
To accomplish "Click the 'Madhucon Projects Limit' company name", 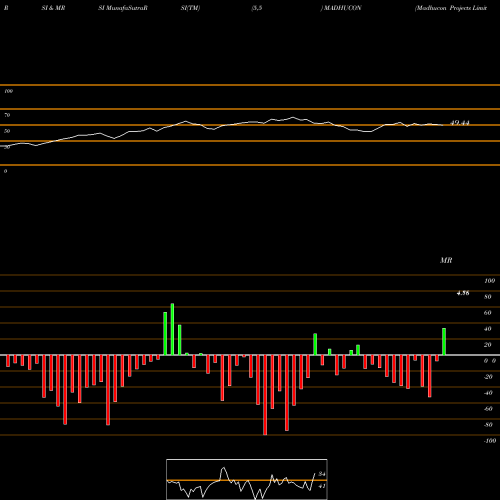I will (x=452, y=8).
